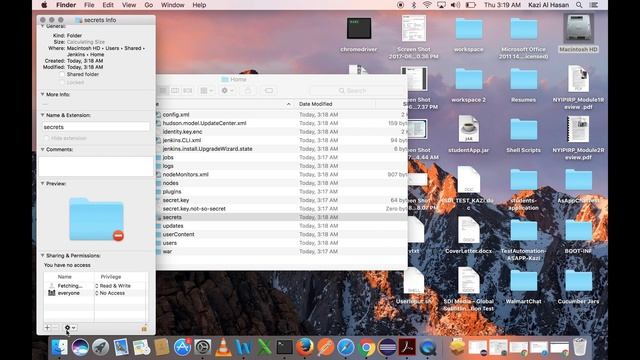Launch Google Chrome from the Dock
Image resolution: width=640 pixels, height=360 pixels.
(367, 347)
